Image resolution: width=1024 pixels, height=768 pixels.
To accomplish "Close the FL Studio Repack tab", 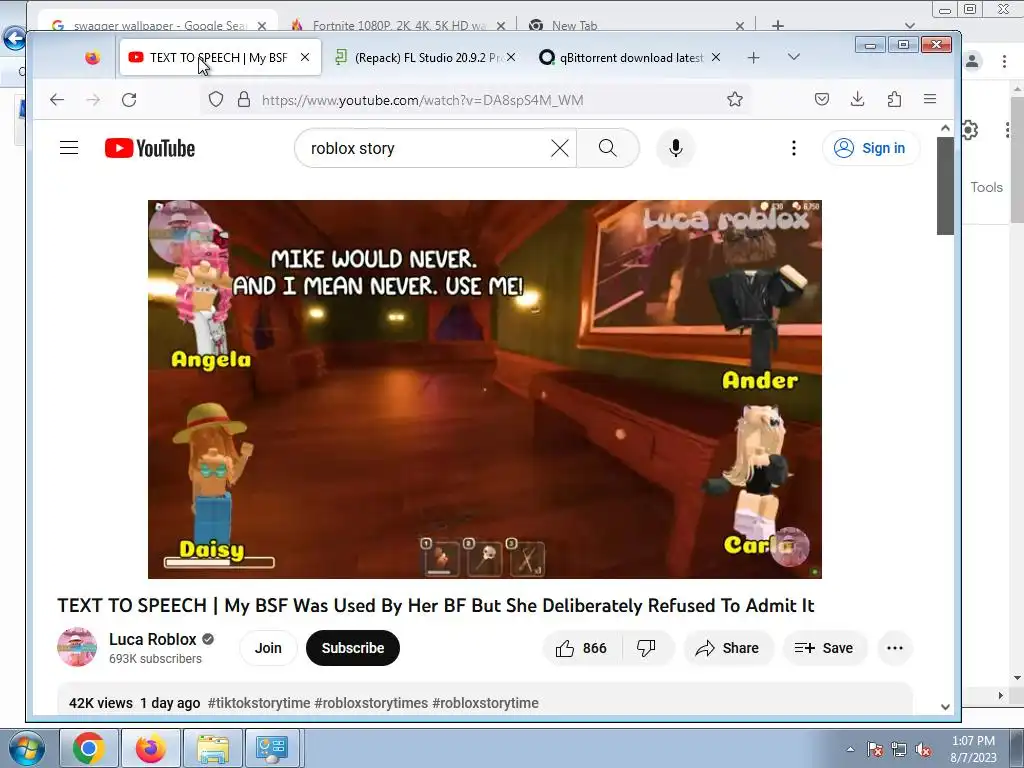I will (x=511, y=57).
